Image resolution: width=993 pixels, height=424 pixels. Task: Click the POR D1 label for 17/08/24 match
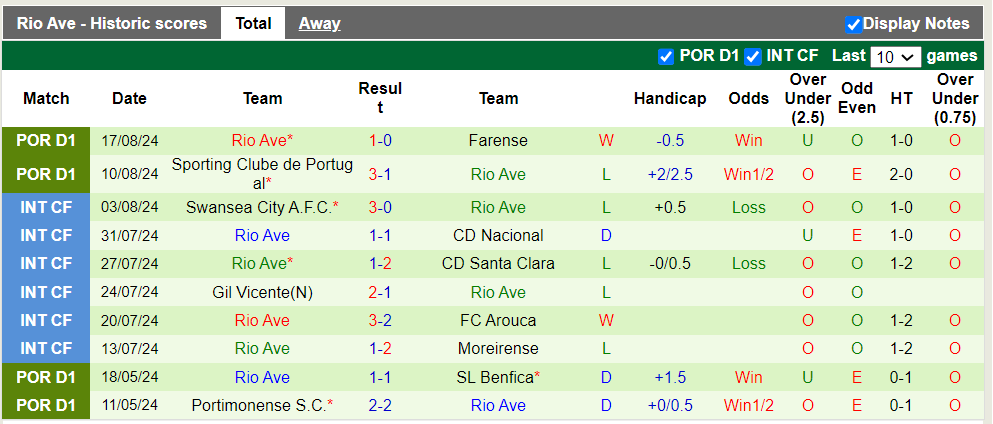click(x=46, y=141)
